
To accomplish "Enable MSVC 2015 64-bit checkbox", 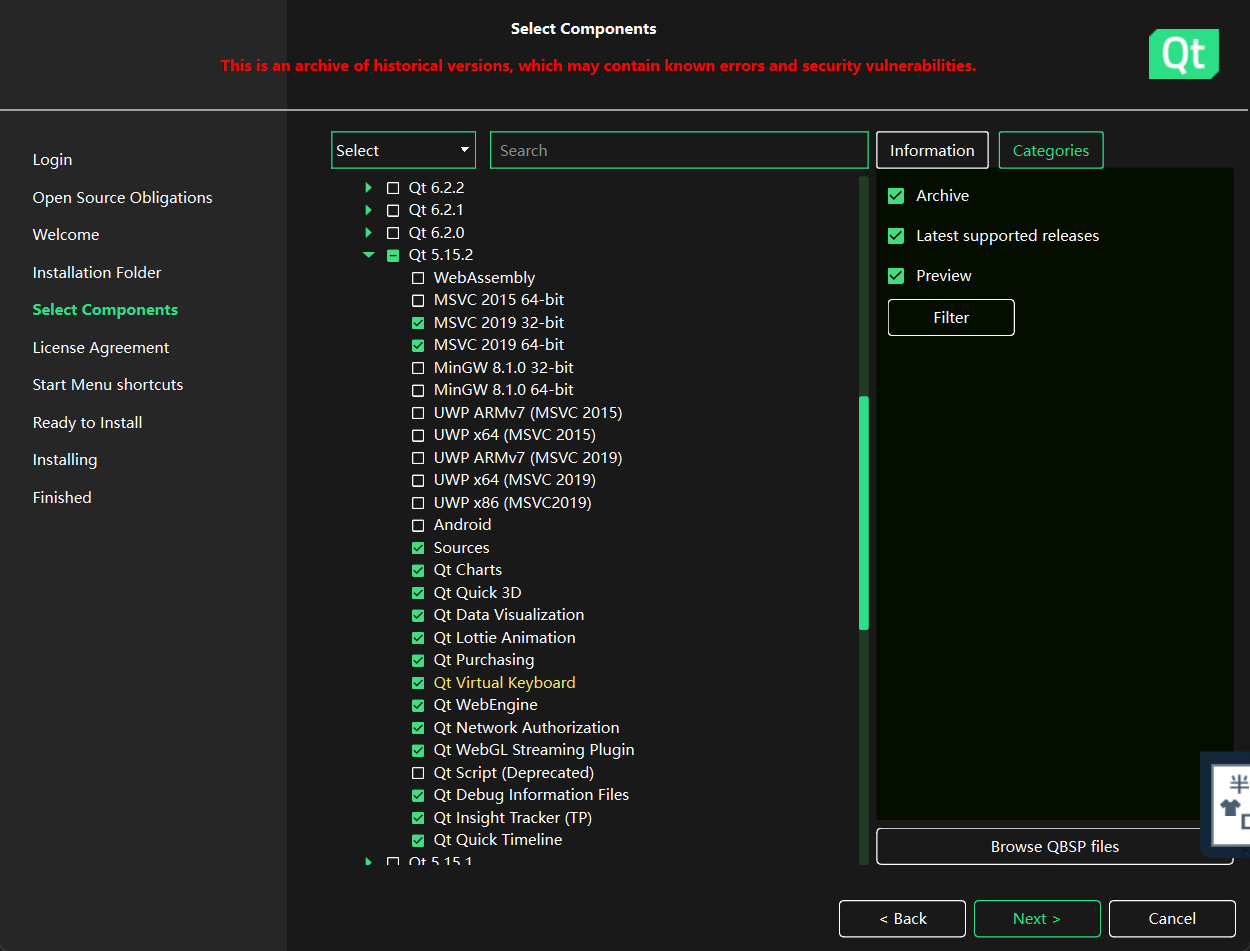I will [418, 300].
